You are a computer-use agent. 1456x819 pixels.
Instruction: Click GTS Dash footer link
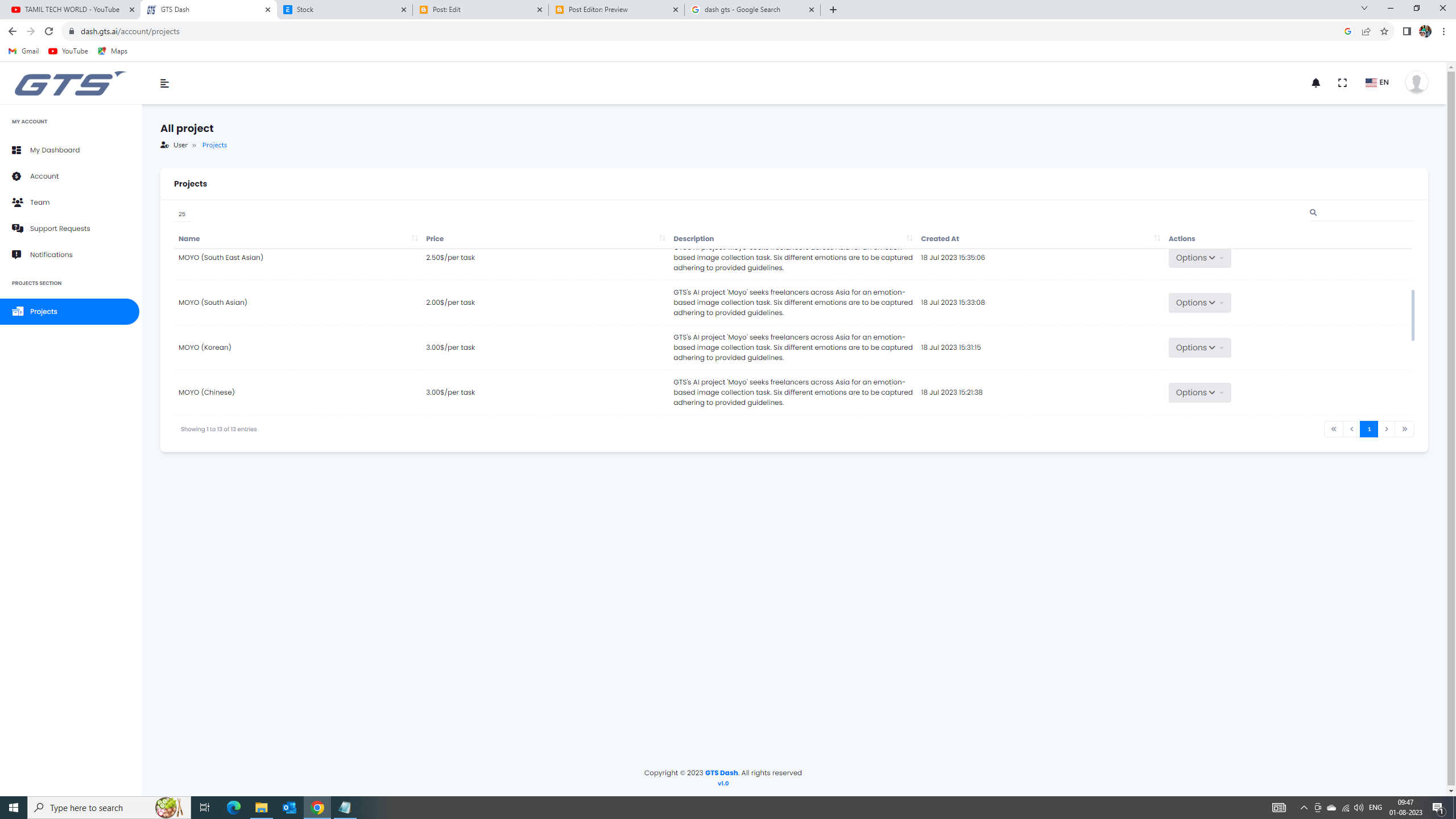coord(721,772)
